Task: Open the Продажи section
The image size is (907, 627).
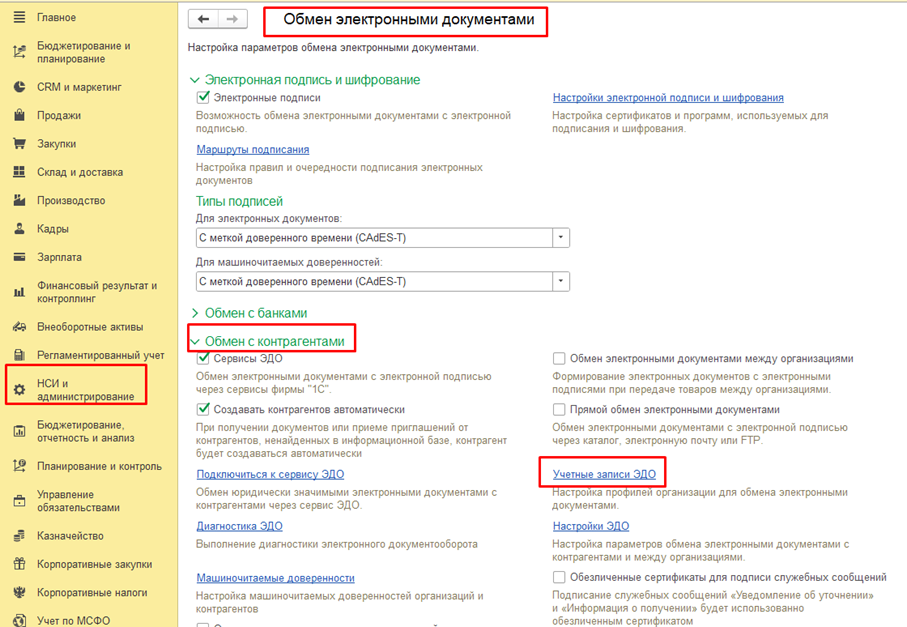Action: click(59, 115)
